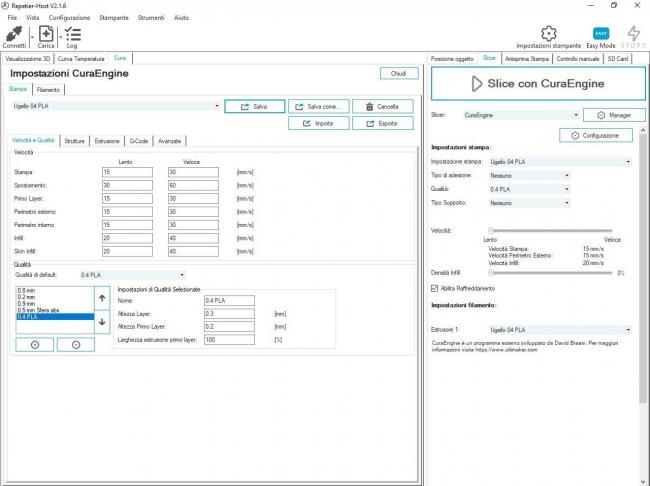Click the Connetti plug icon
This screenshot has height=486, width=650.
pos(14,34)
